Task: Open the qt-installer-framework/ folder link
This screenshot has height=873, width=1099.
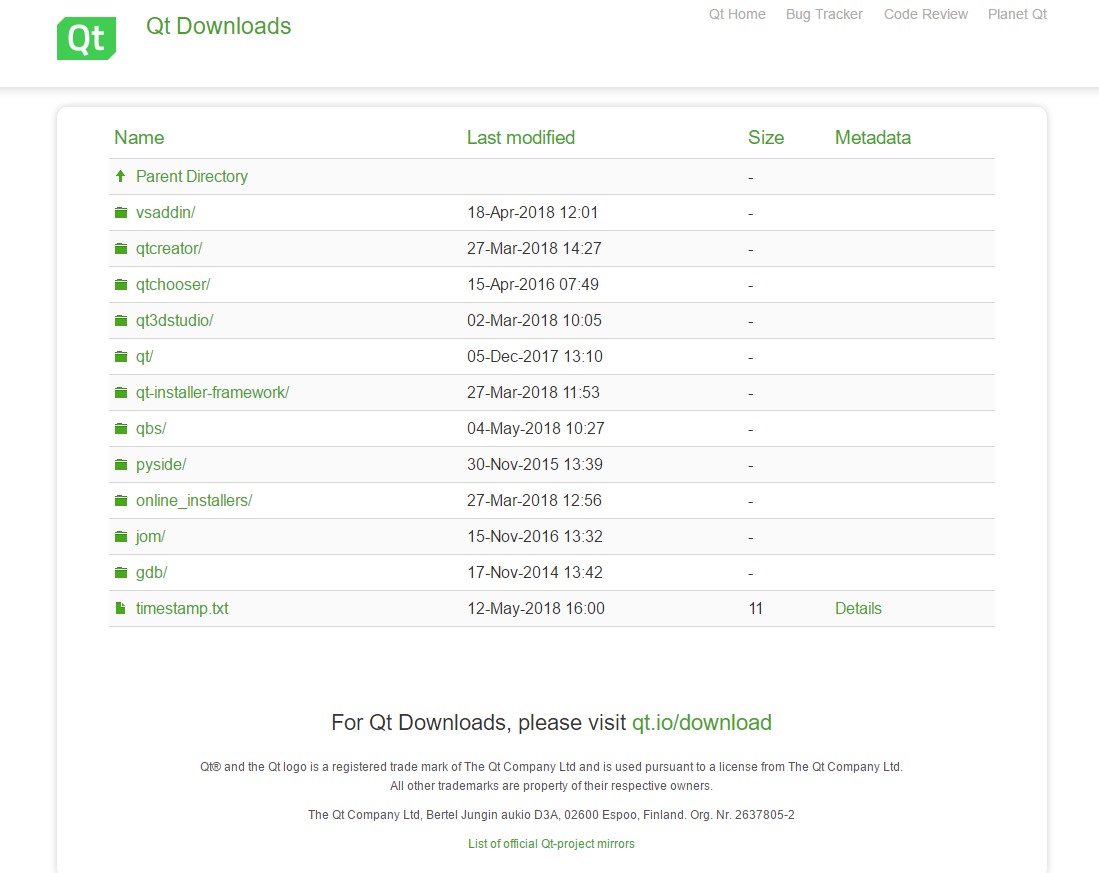Action: pyautogui.click(x=212, y=392)
